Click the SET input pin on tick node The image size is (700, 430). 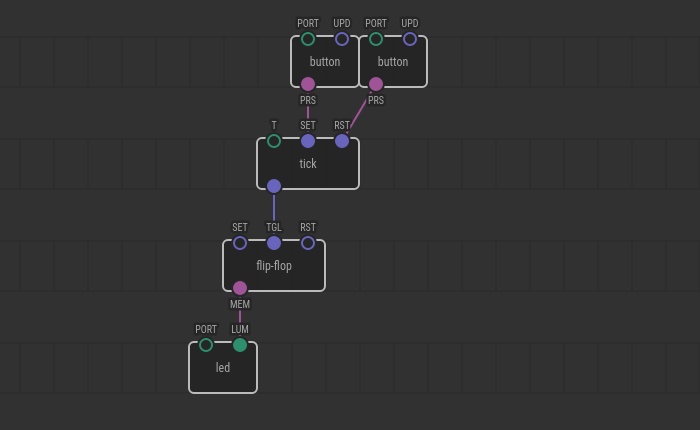[308, 141]
